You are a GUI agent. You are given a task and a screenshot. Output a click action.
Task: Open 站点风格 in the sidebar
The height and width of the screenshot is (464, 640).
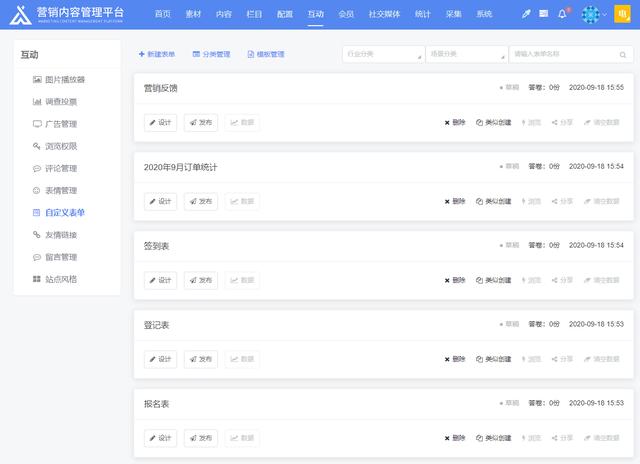(x=61, y=279)
